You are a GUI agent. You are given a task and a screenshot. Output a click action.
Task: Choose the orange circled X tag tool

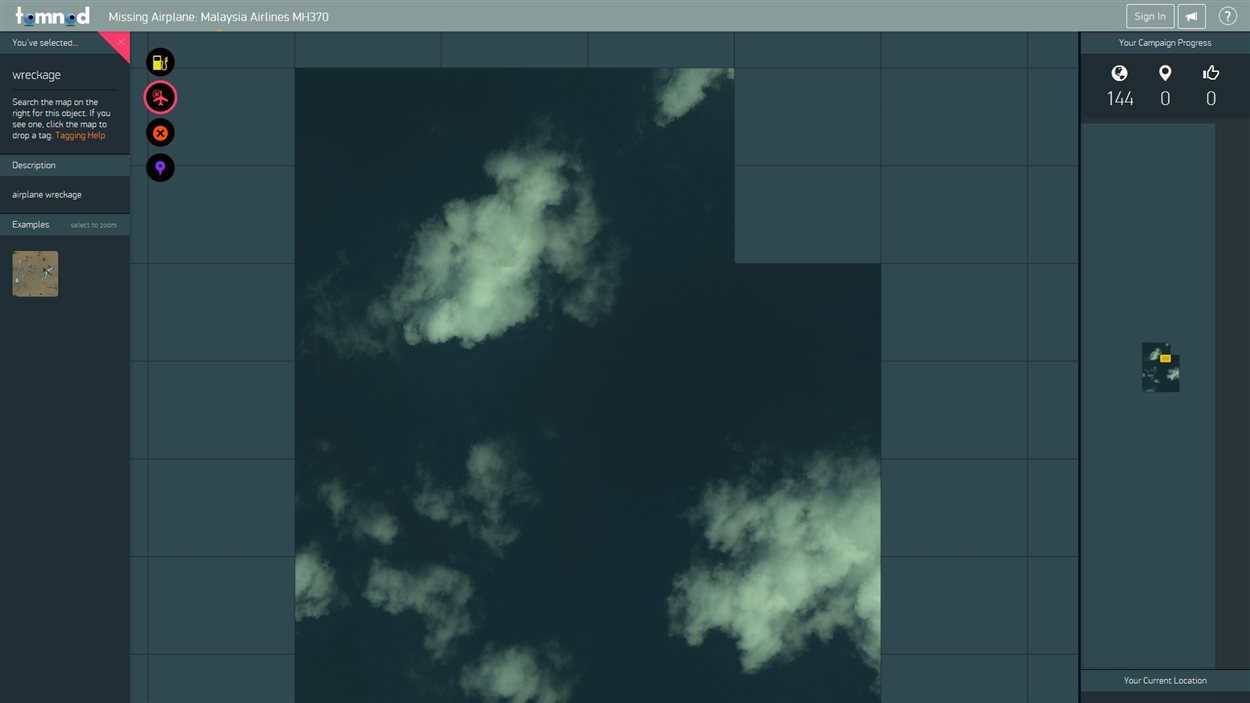160,133
